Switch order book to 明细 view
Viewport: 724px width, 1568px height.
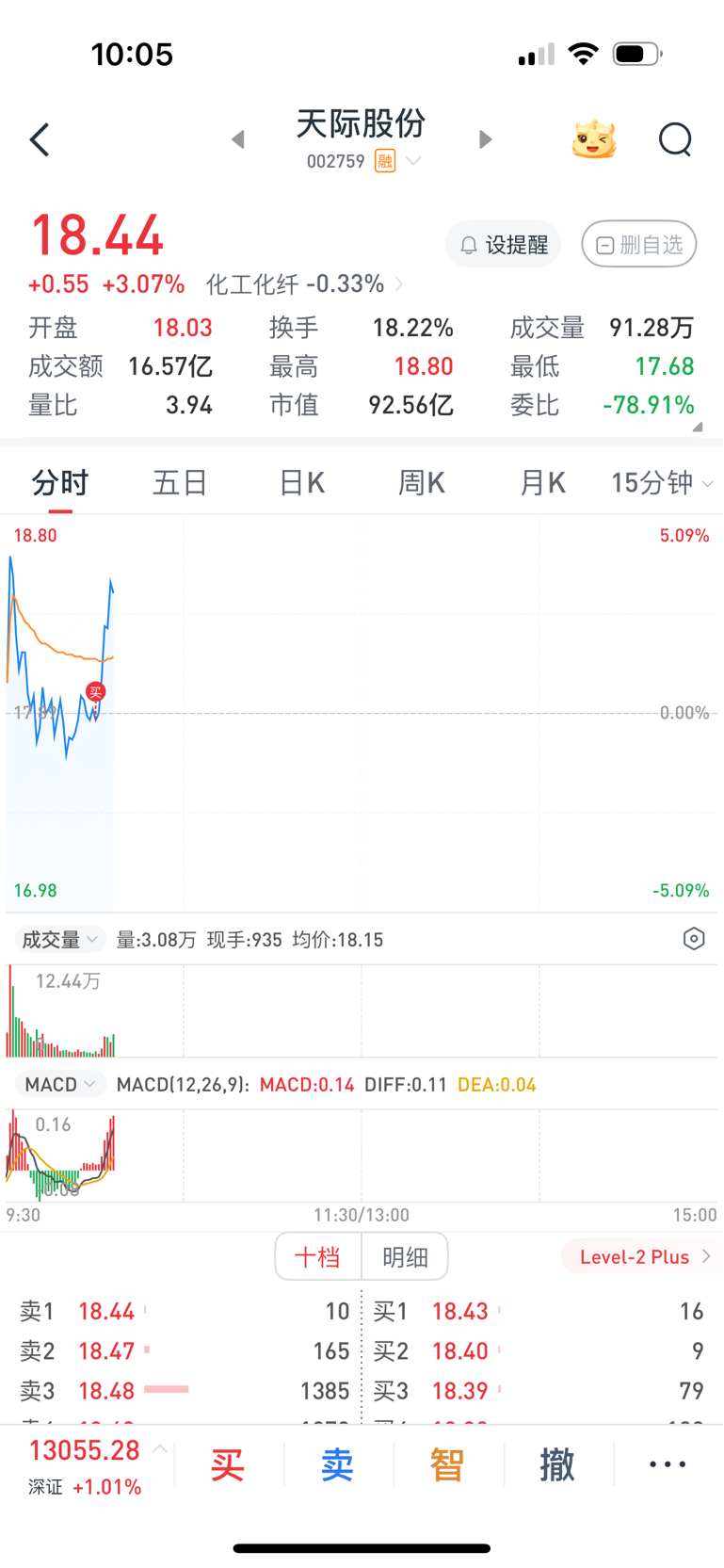(405, 1257)
